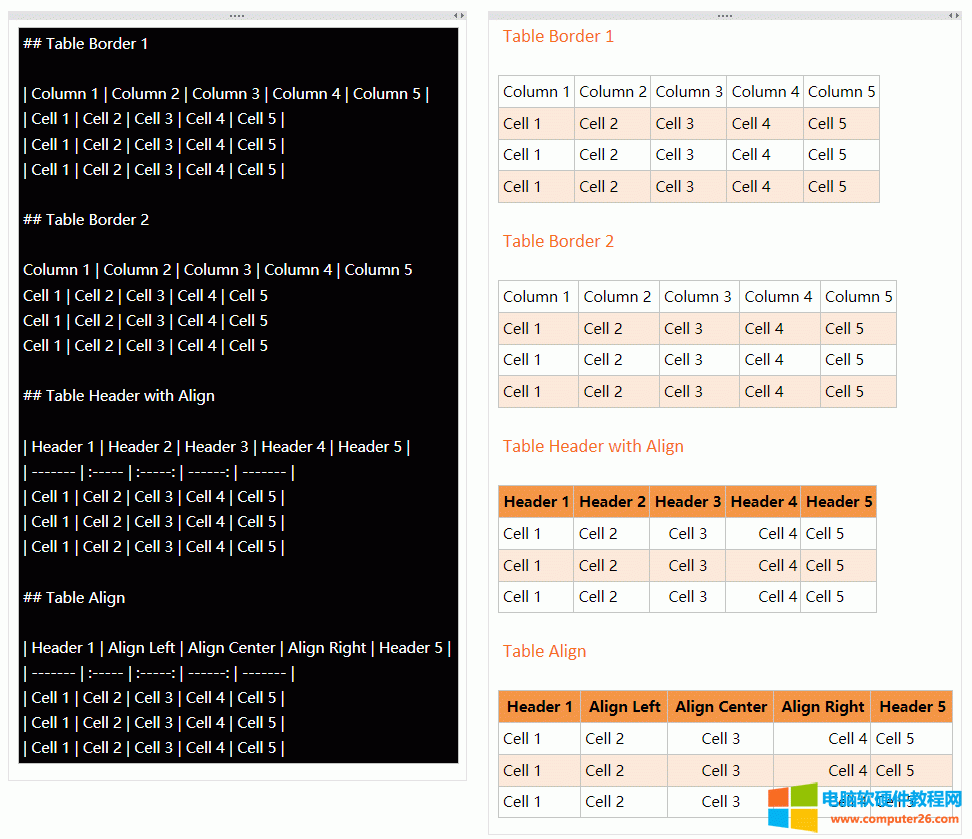Place cursor on "## Table Border 1" editor line

[x=86, y=44]
